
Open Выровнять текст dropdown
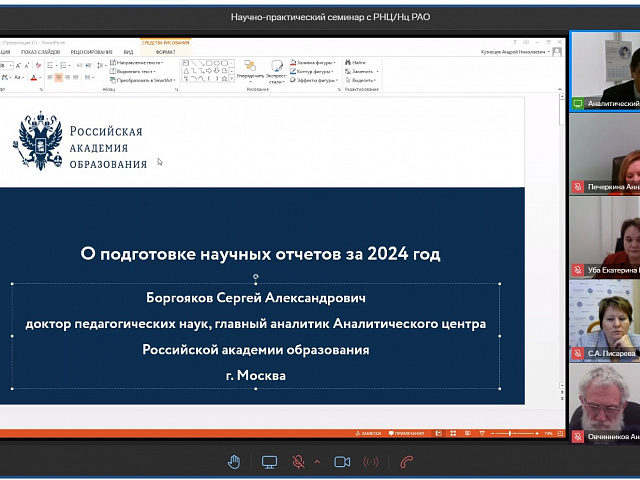click(x=132, y=71)
